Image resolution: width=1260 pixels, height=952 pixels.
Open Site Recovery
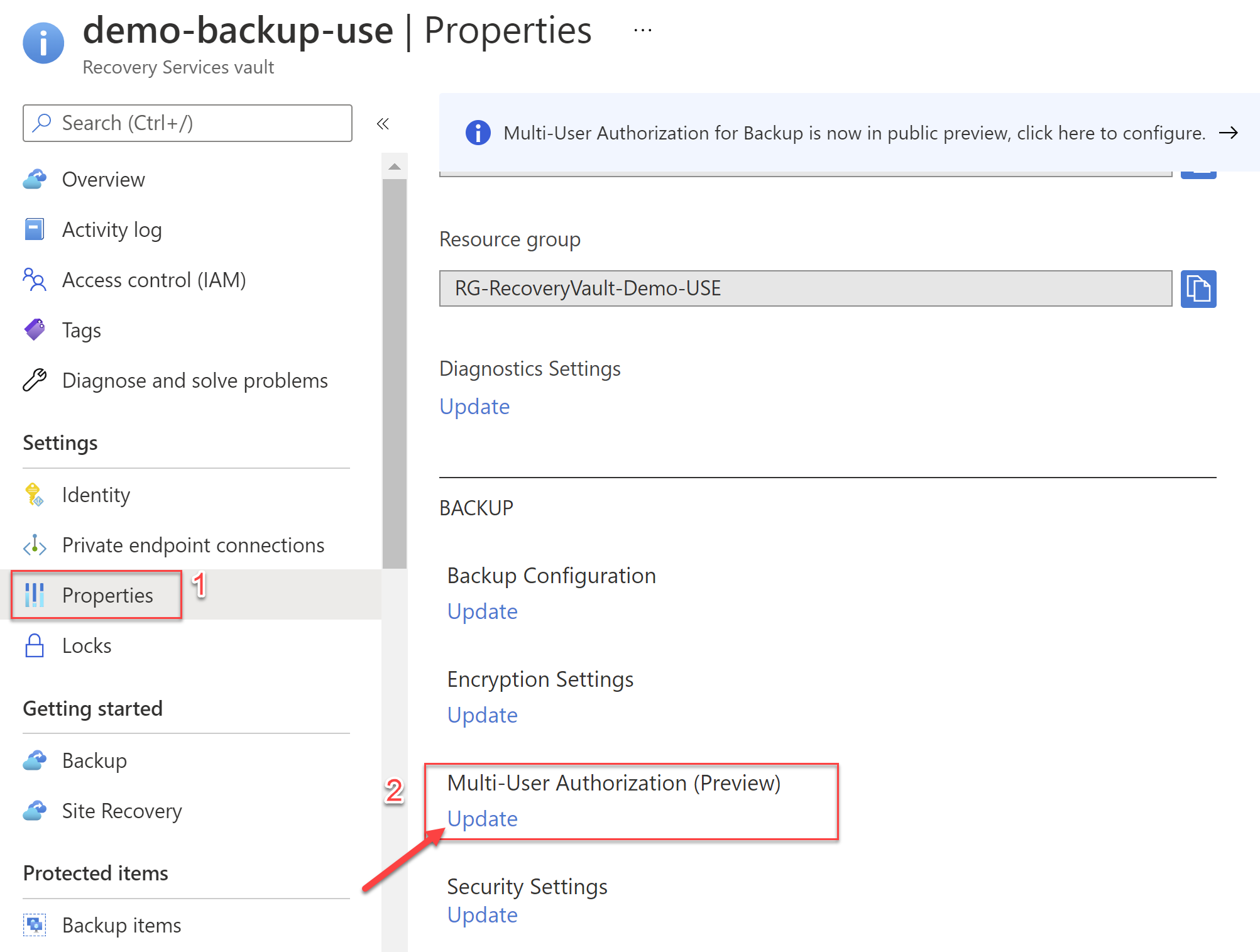point(122,811)
